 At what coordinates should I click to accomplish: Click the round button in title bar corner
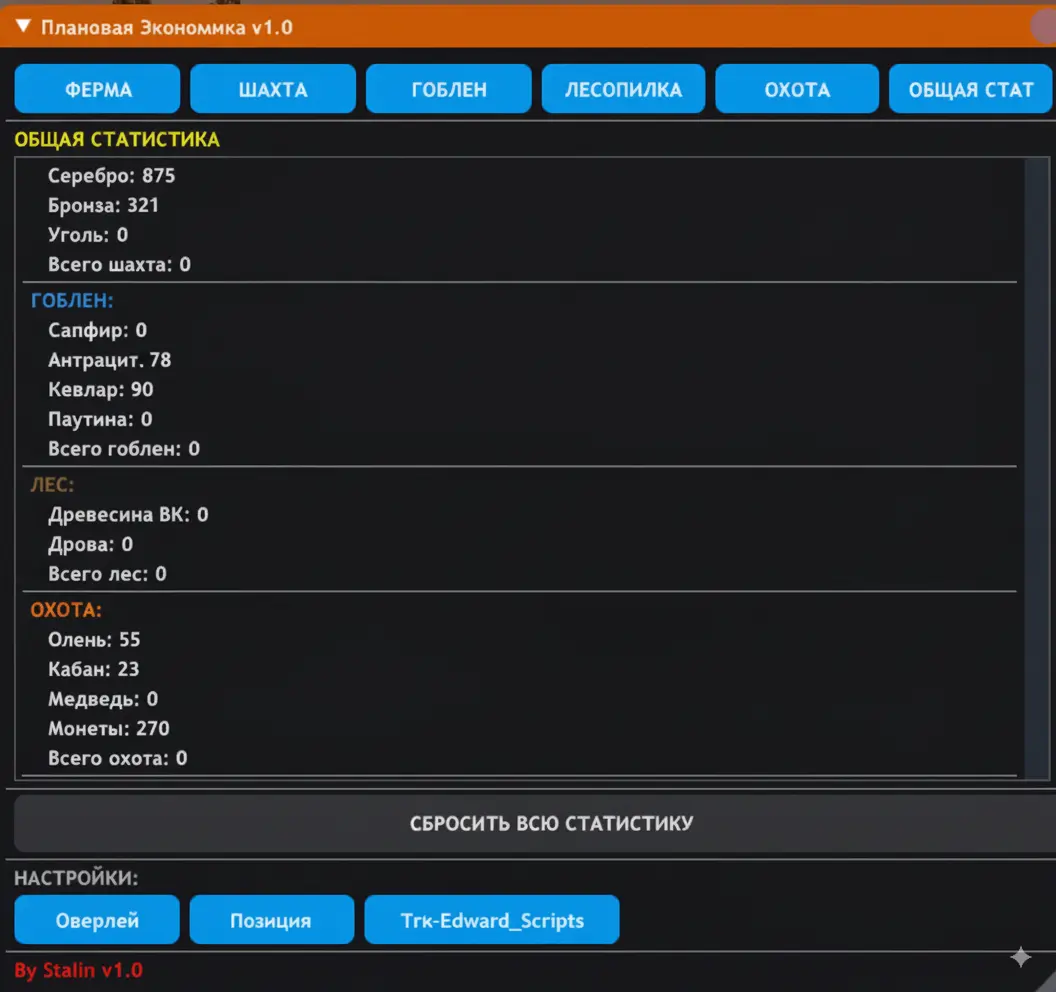pyautogui.click(x=1045, y=27)
